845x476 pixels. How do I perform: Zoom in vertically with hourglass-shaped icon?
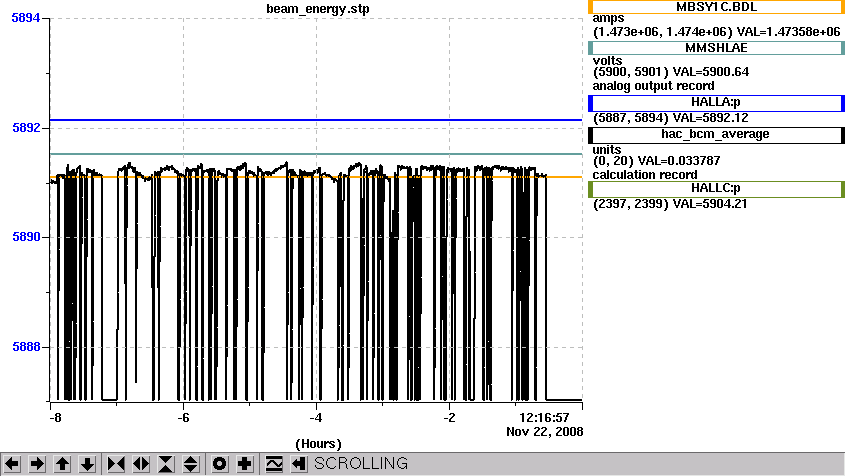(166, 464)
